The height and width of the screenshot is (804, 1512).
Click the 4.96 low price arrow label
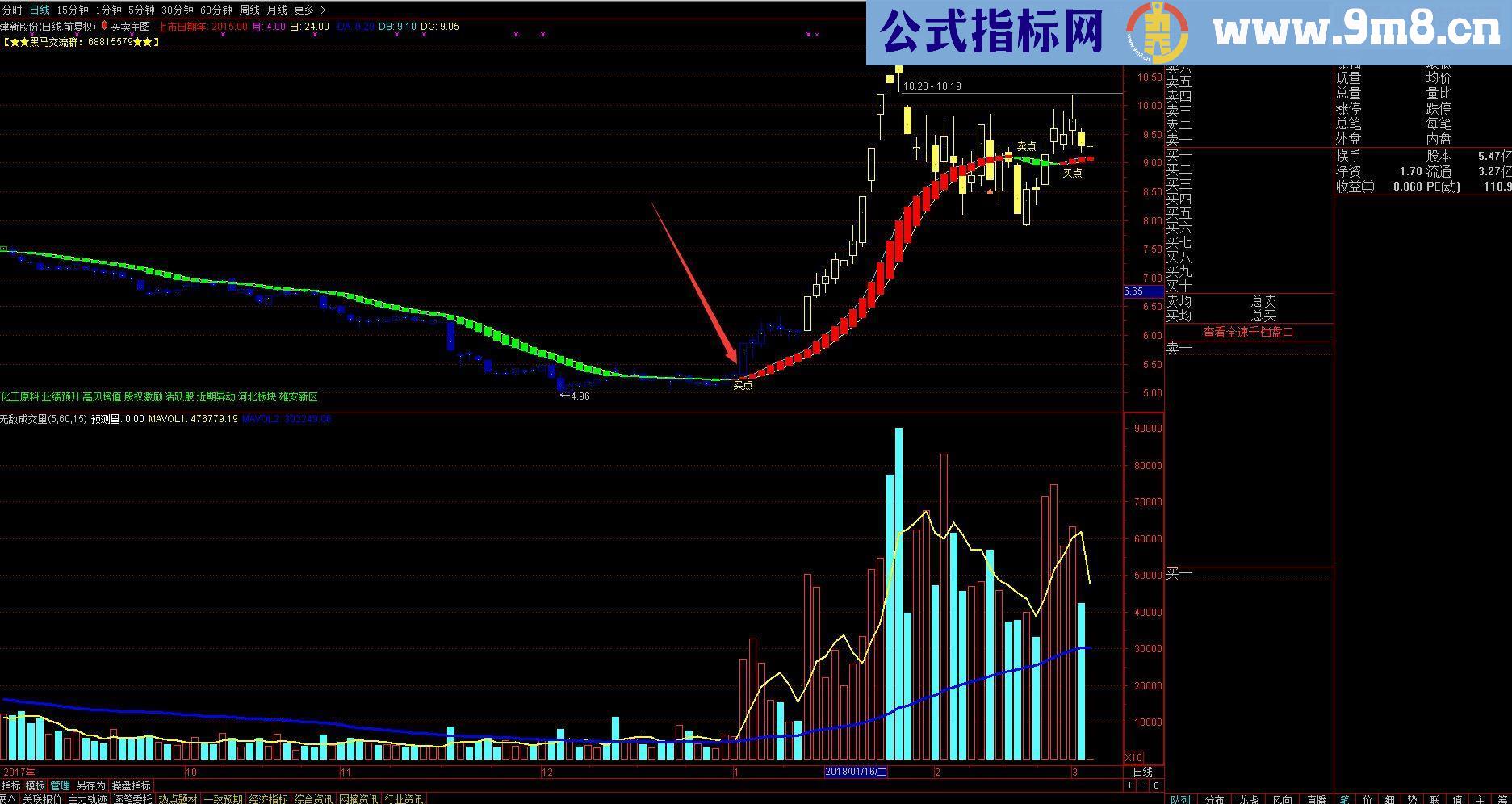575,396
